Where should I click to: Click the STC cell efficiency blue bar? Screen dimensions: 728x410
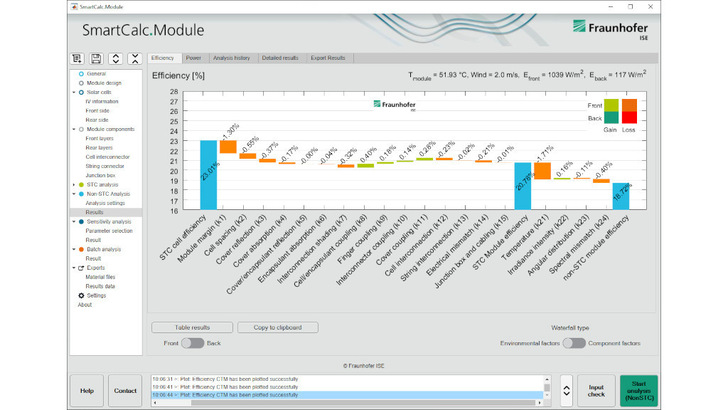[208, 175]
